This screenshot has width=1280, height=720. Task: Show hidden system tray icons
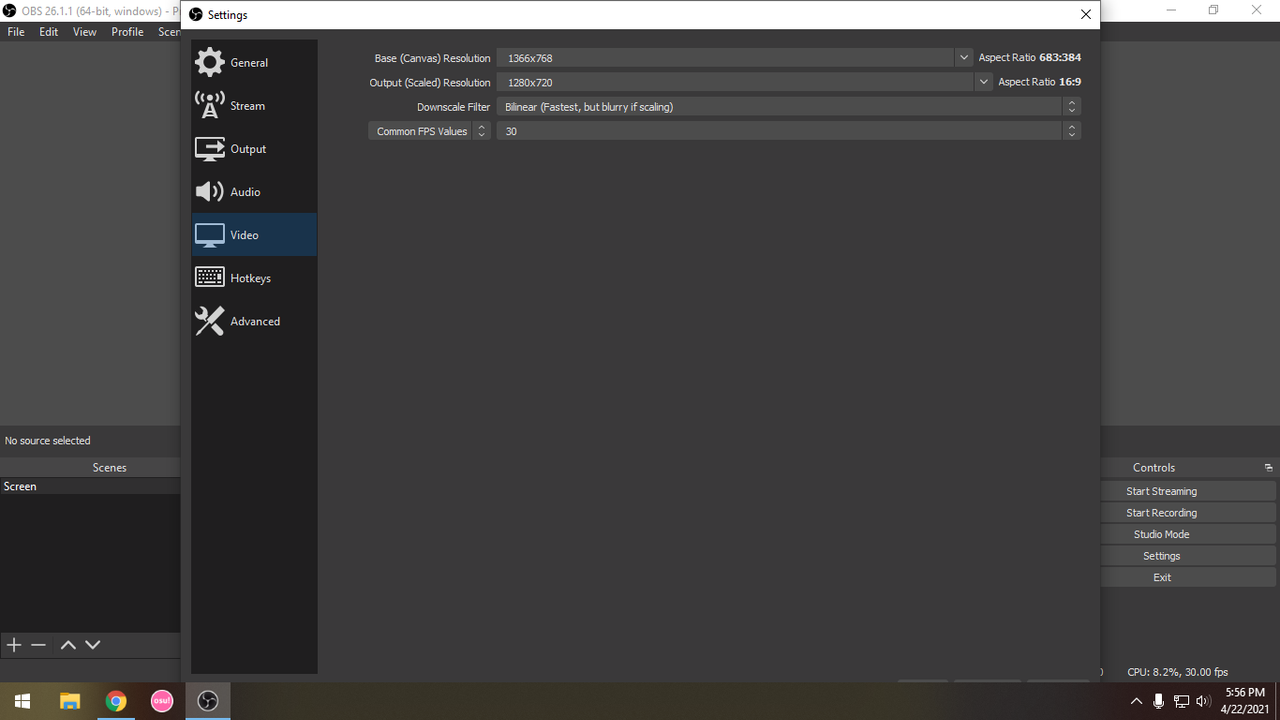tap(1136, 701)
